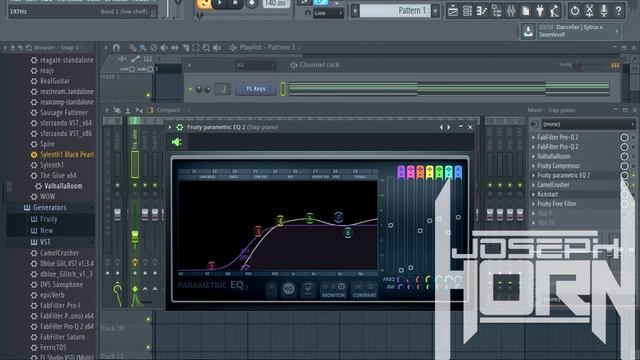Select the VST folder in browser
This screenshot has height=360, width=640.
tap(45, 242)
